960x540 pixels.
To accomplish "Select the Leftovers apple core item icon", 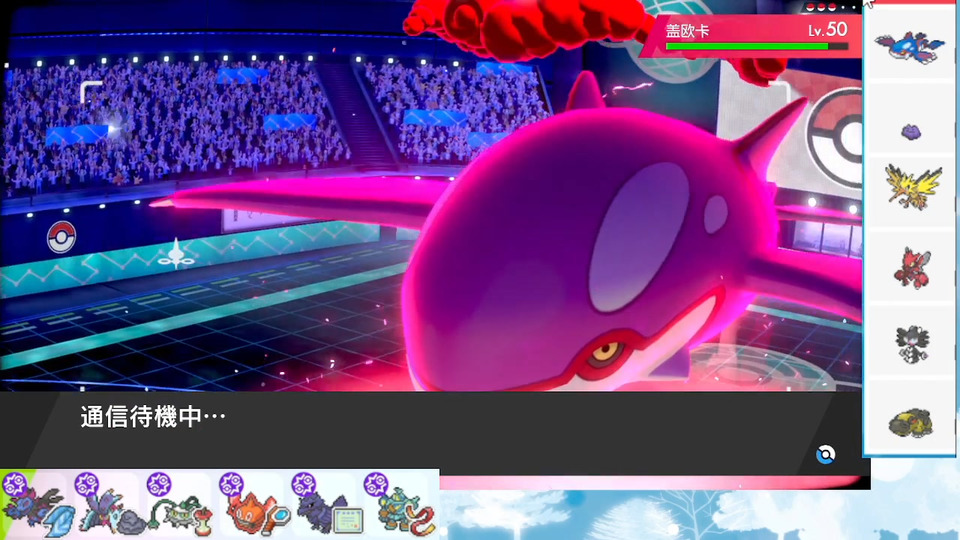I will pos(203,522).
